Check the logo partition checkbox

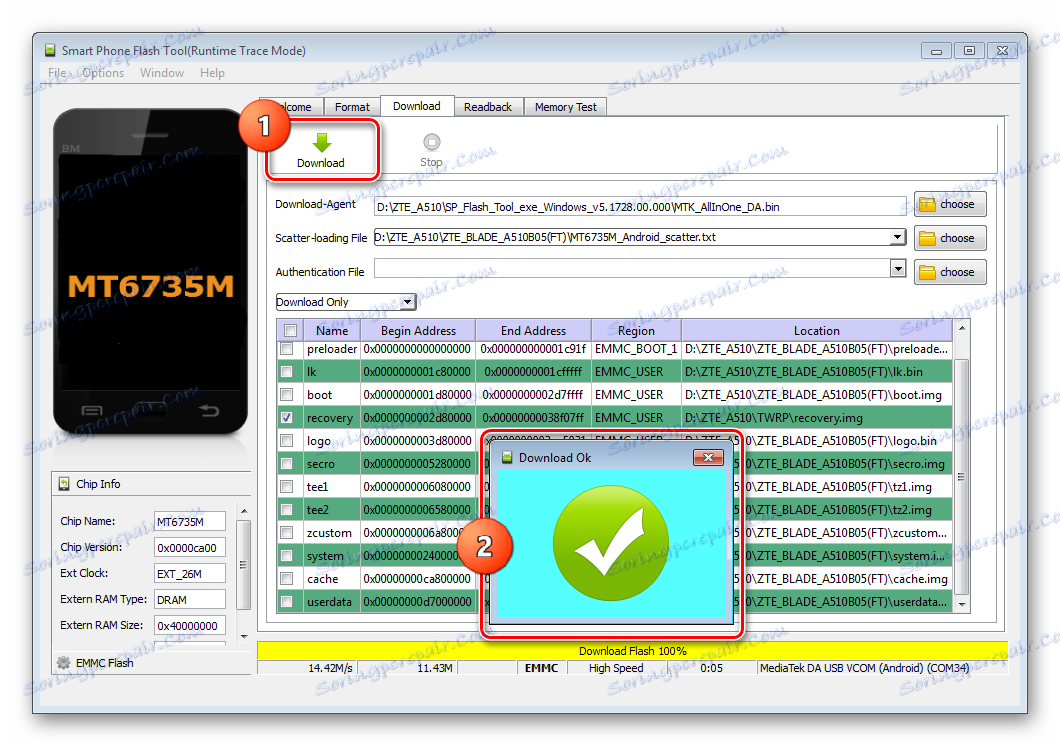tap(287, 441)
